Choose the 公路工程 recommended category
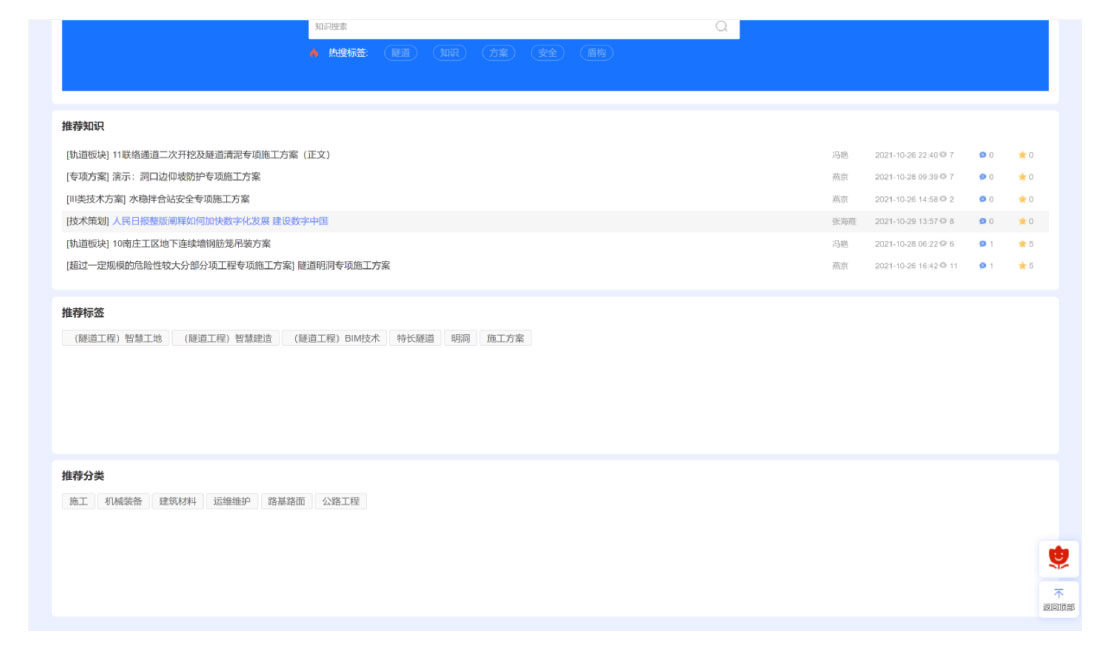The width and height of the screenshot is (1110, 649). 340,501
